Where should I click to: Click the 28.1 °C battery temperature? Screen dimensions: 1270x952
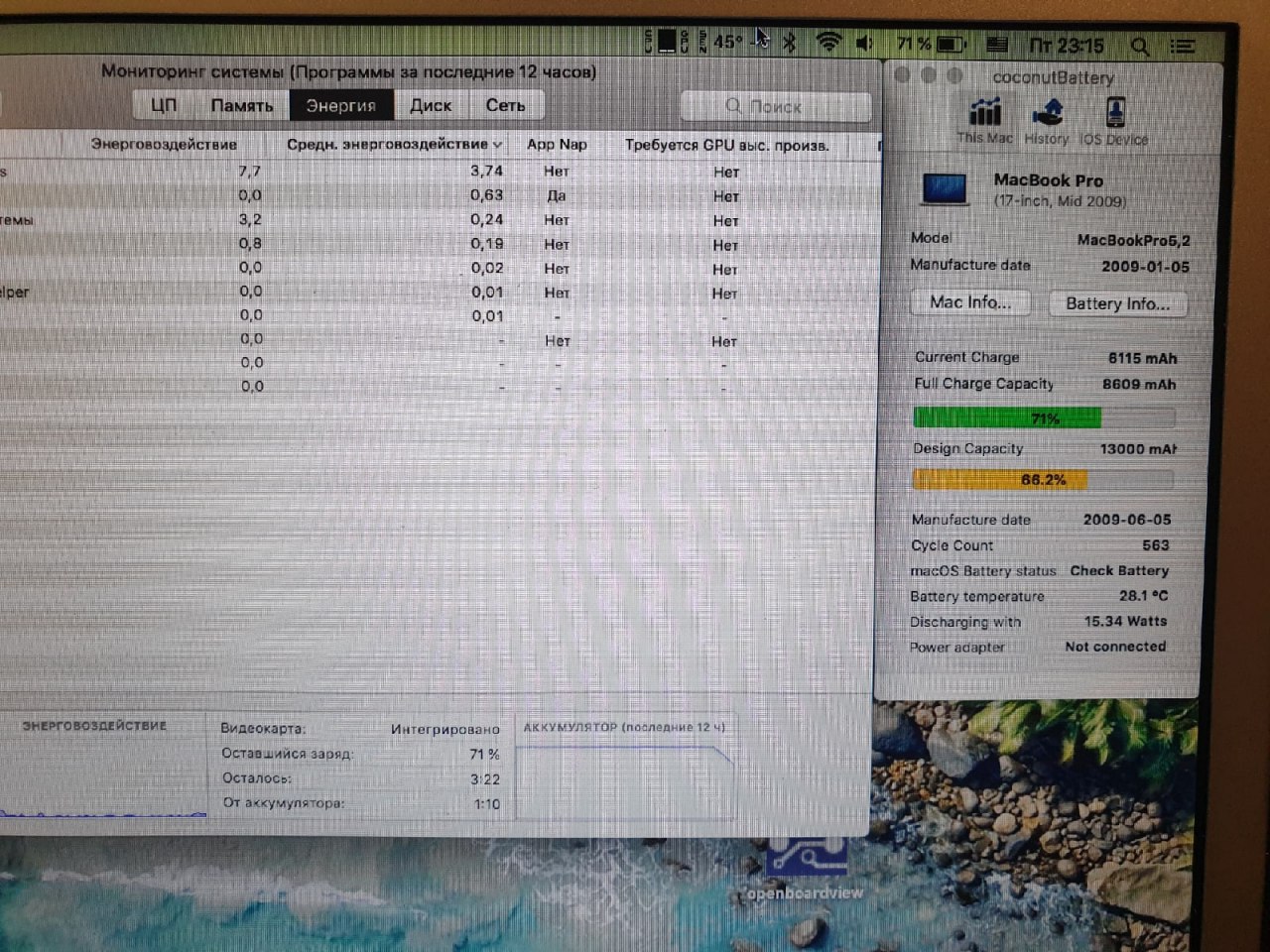click(1143, 596)
